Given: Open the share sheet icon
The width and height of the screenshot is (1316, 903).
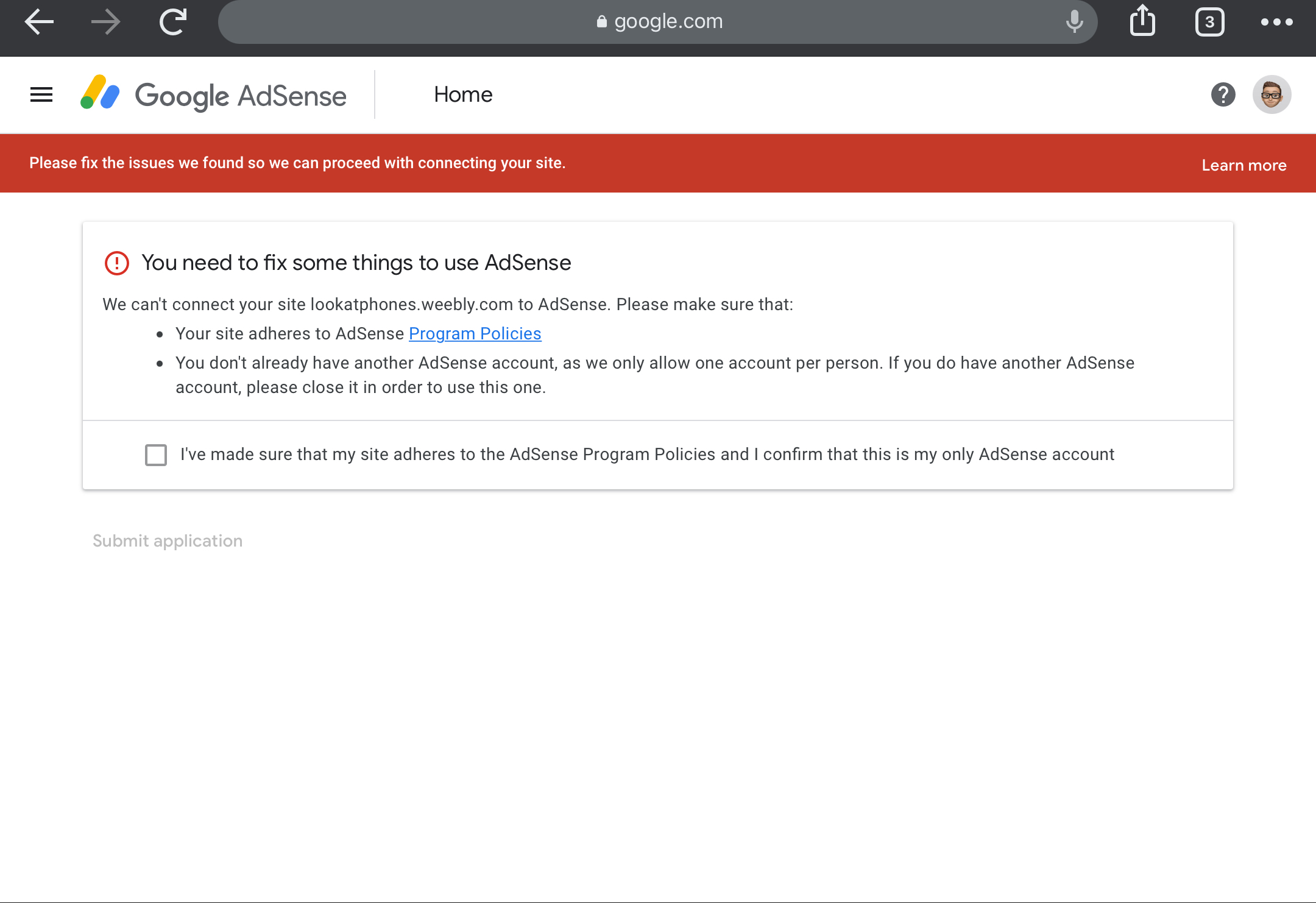Looking at the screenshot, I should click(1142, 21).
